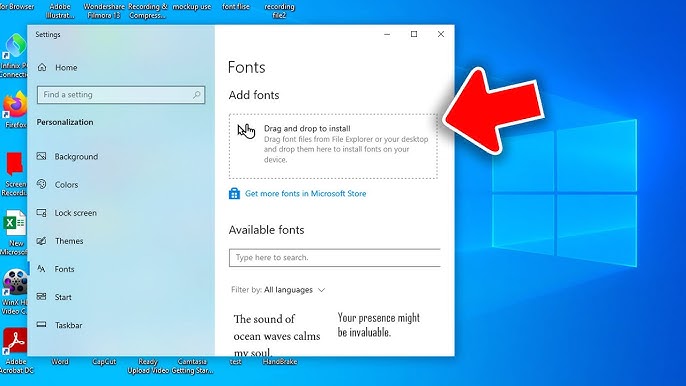
Task: Open Get more fonts in Microsoft Store
Action: pos(305,193)
